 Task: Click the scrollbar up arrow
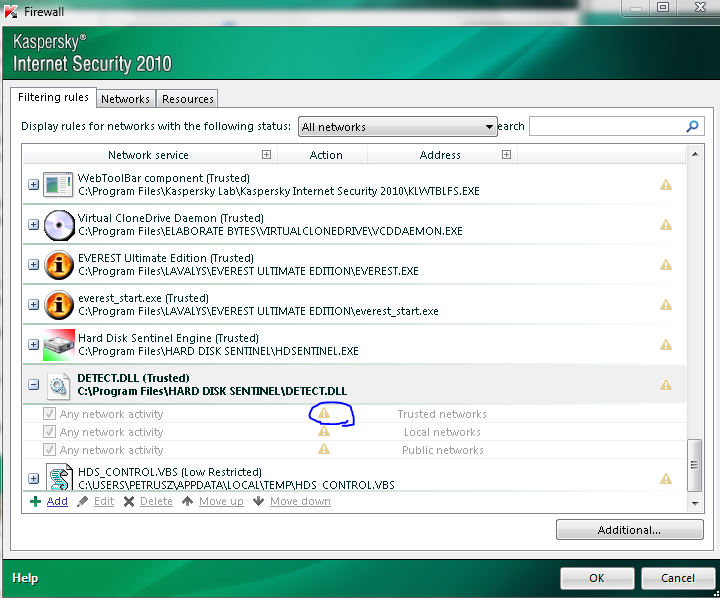coord(695,154)
